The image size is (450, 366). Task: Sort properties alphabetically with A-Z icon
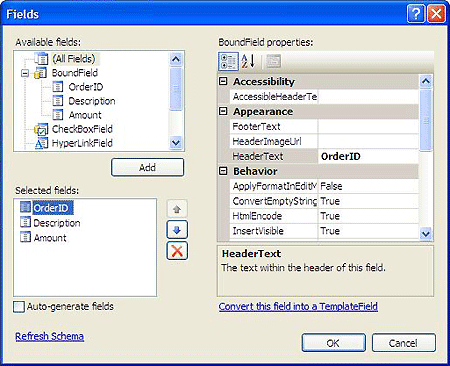(x=248, y=61)
